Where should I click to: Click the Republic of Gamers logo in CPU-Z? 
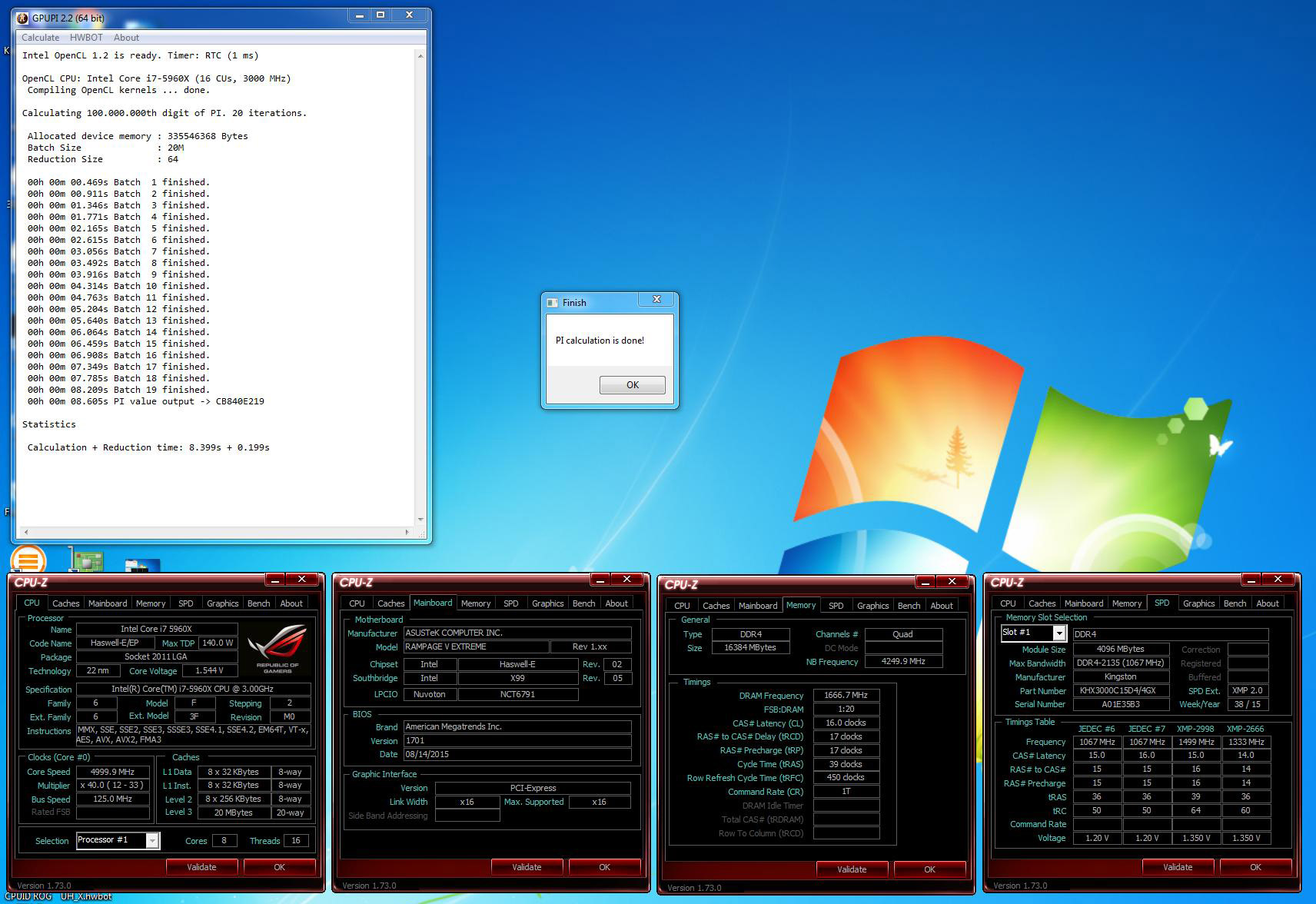(x=277, y=650)
